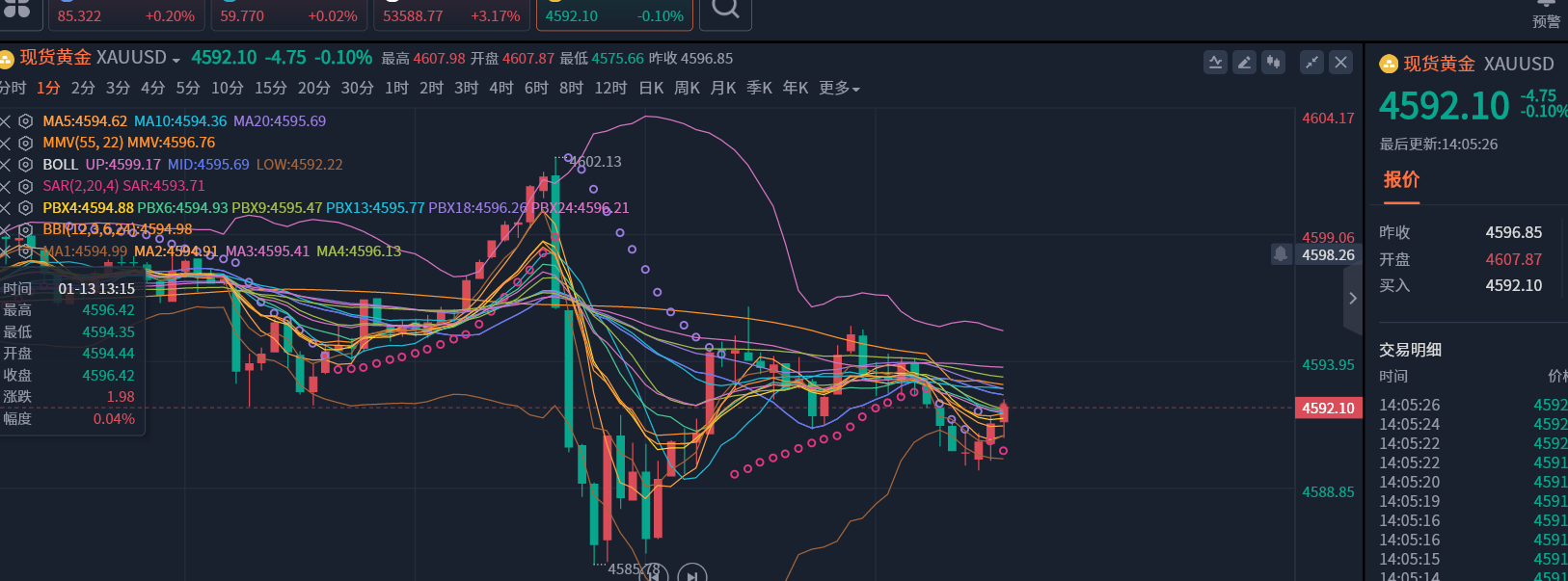The image size is (1568, 581).
Task: Remove the MMV indicator with its X
Action: (6, 143)
